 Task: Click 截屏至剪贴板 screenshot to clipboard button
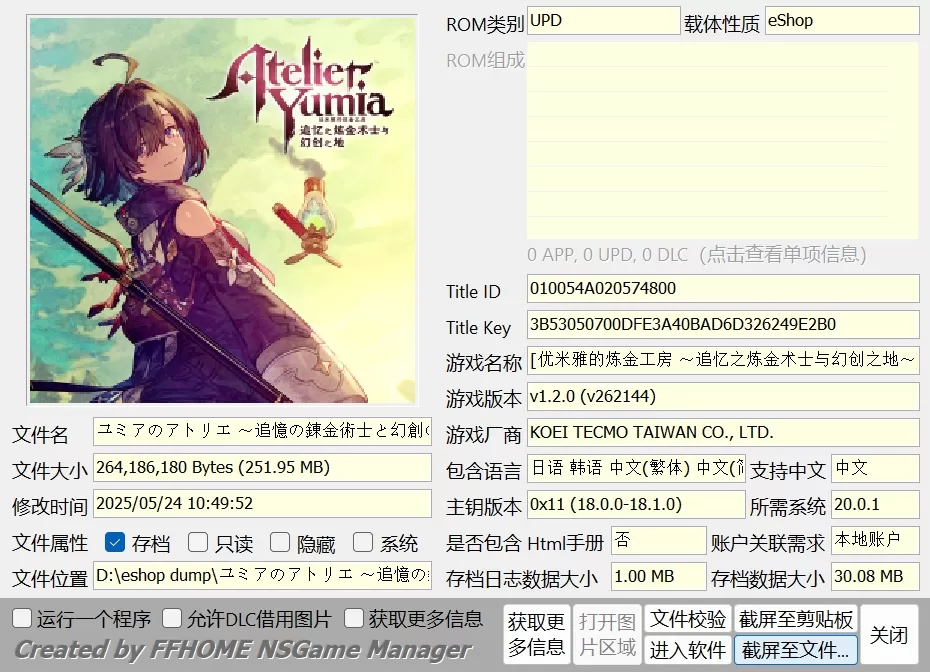click(x=795, y=619)
